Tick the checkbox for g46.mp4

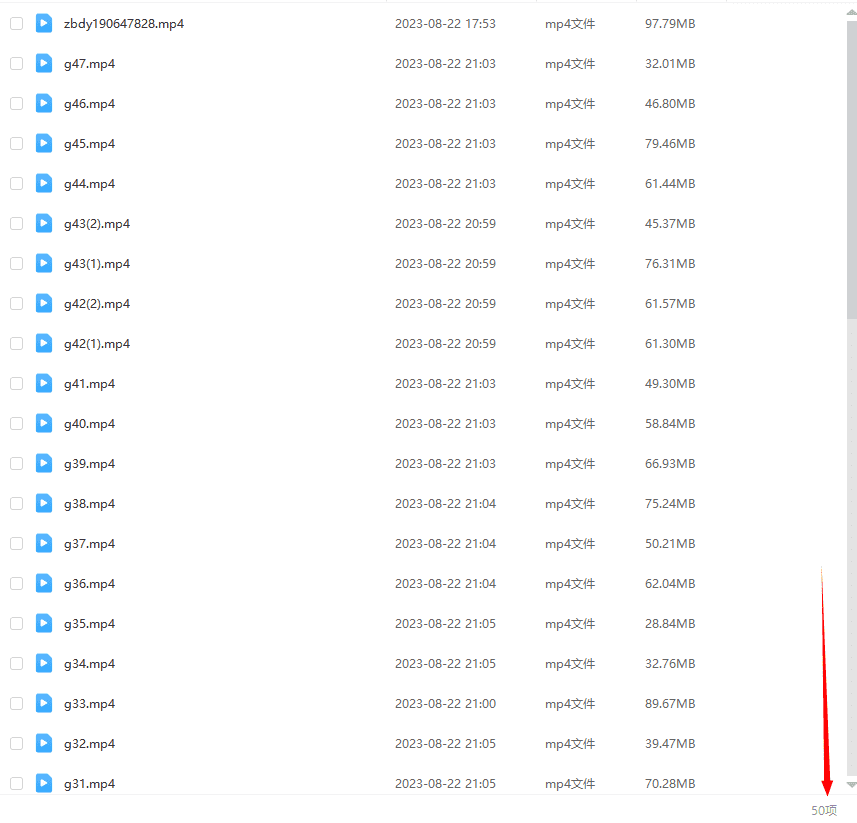[16, 103]
